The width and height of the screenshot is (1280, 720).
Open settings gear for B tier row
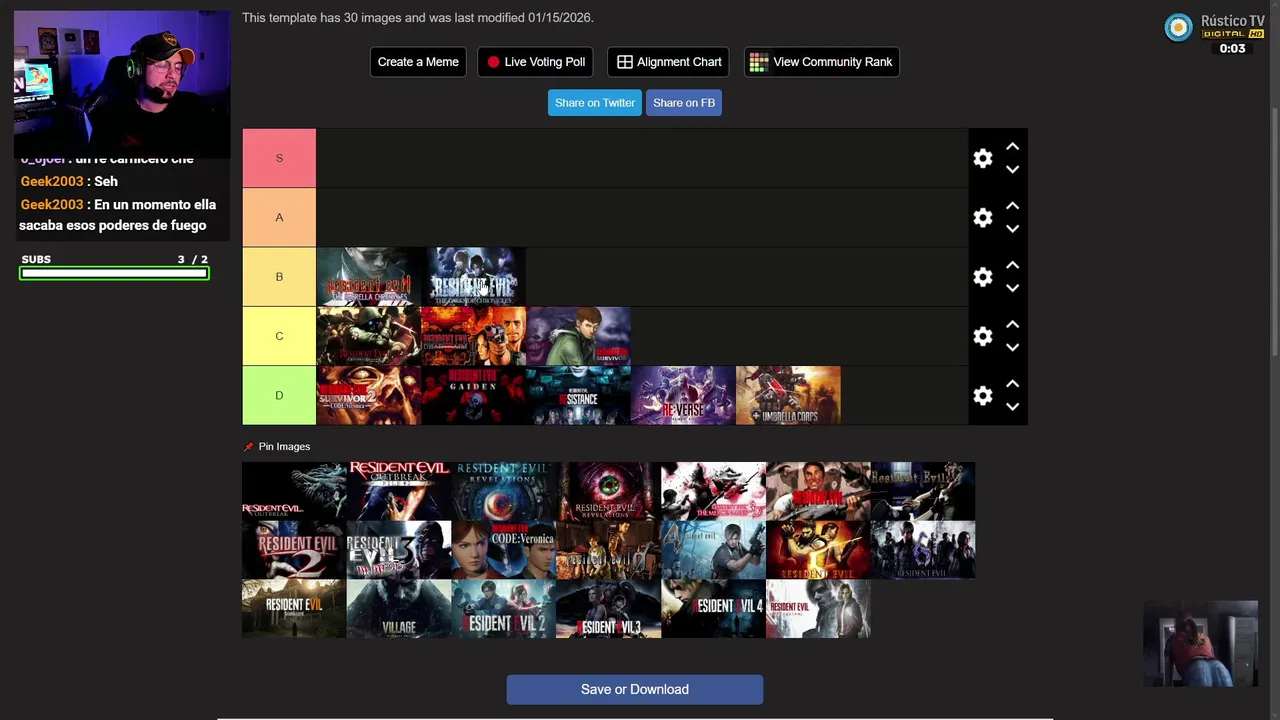pyautogui.click(x=983, y=276)
